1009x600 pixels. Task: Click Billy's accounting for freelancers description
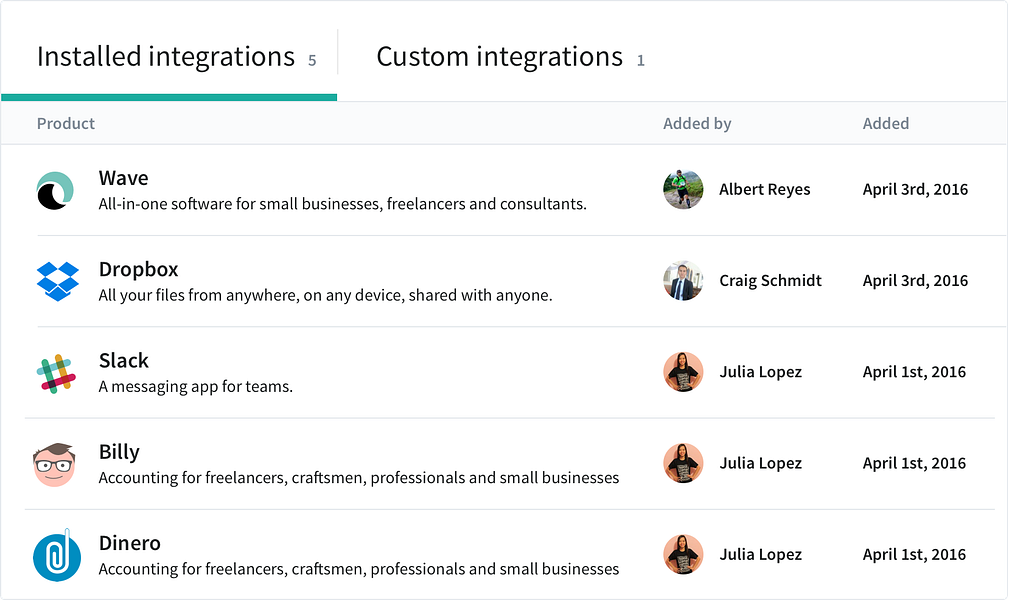358,478
